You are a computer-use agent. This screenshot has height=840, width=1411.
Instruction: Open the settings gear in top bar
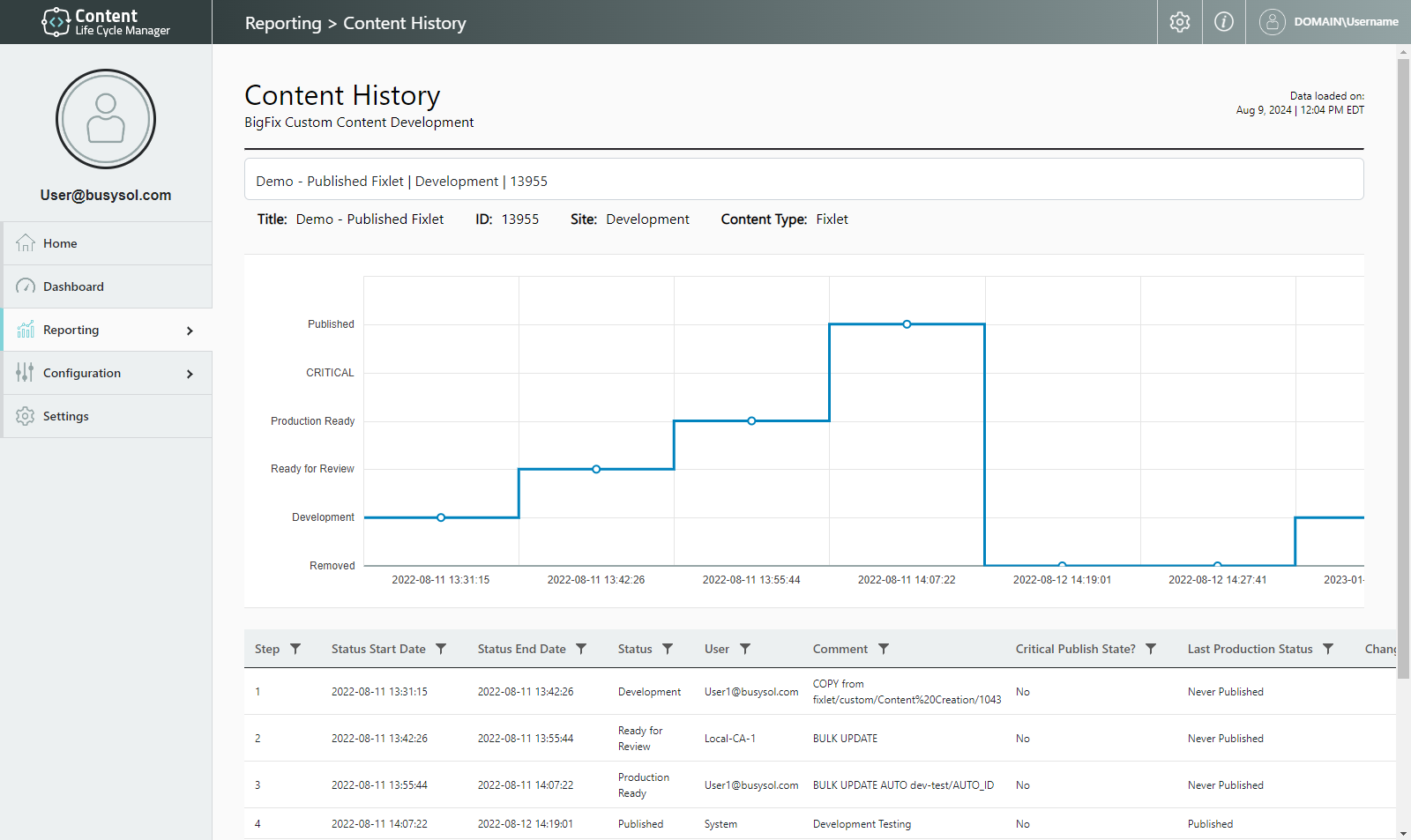tap(1179, 22)
